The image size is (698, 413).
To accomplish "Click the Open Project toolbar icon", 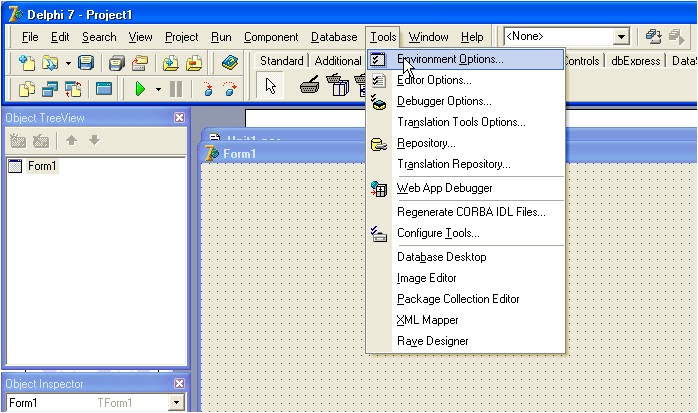I will (140, 63).
